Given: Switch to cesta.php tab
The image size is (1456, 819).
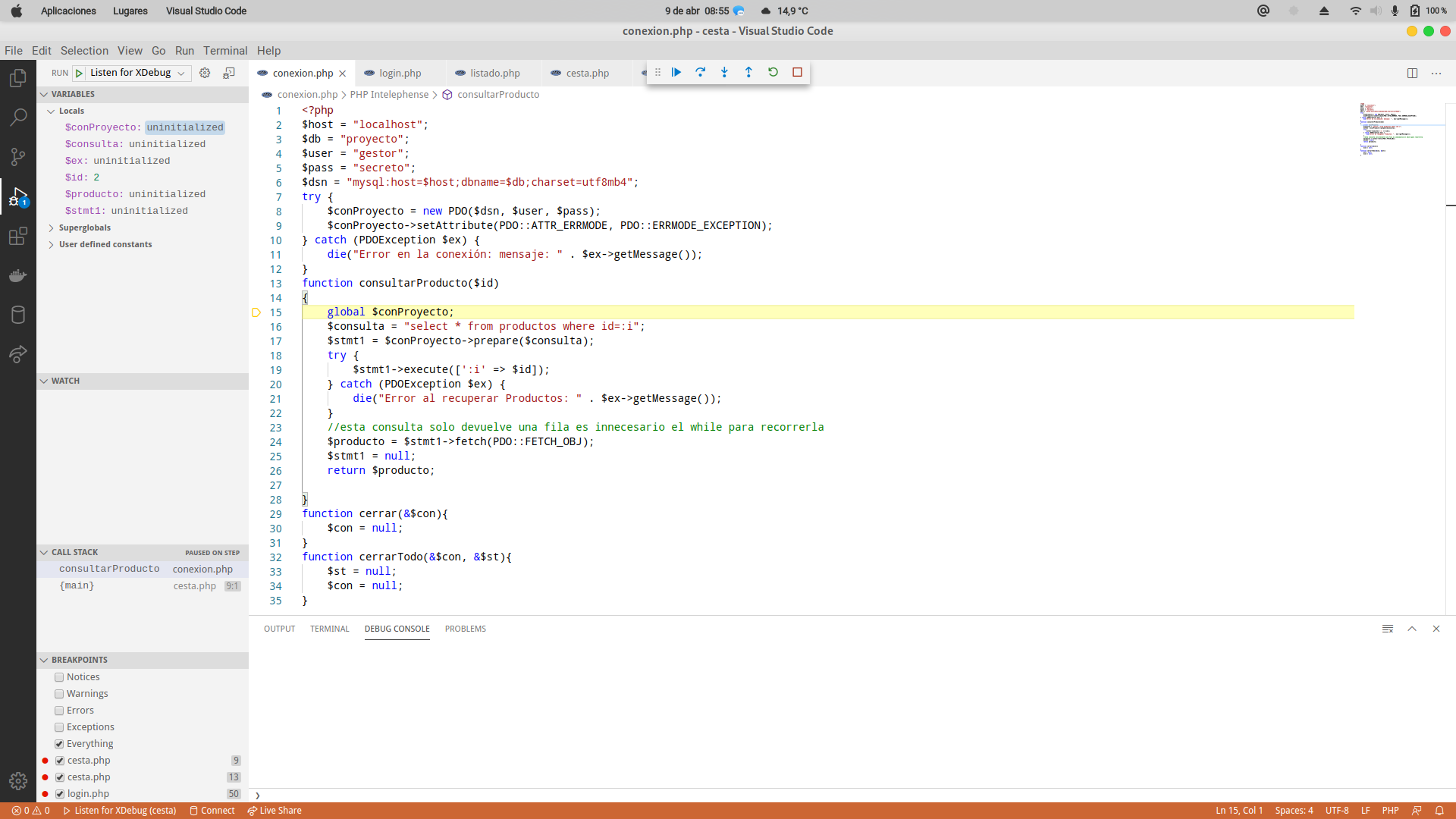Looking at the screenshot, I should (587, 74).
